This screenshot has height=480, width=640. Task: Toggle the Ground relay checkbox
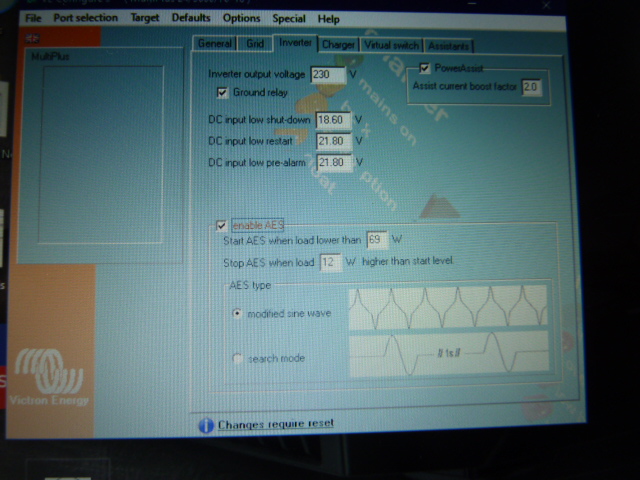[x=222, y=93]
